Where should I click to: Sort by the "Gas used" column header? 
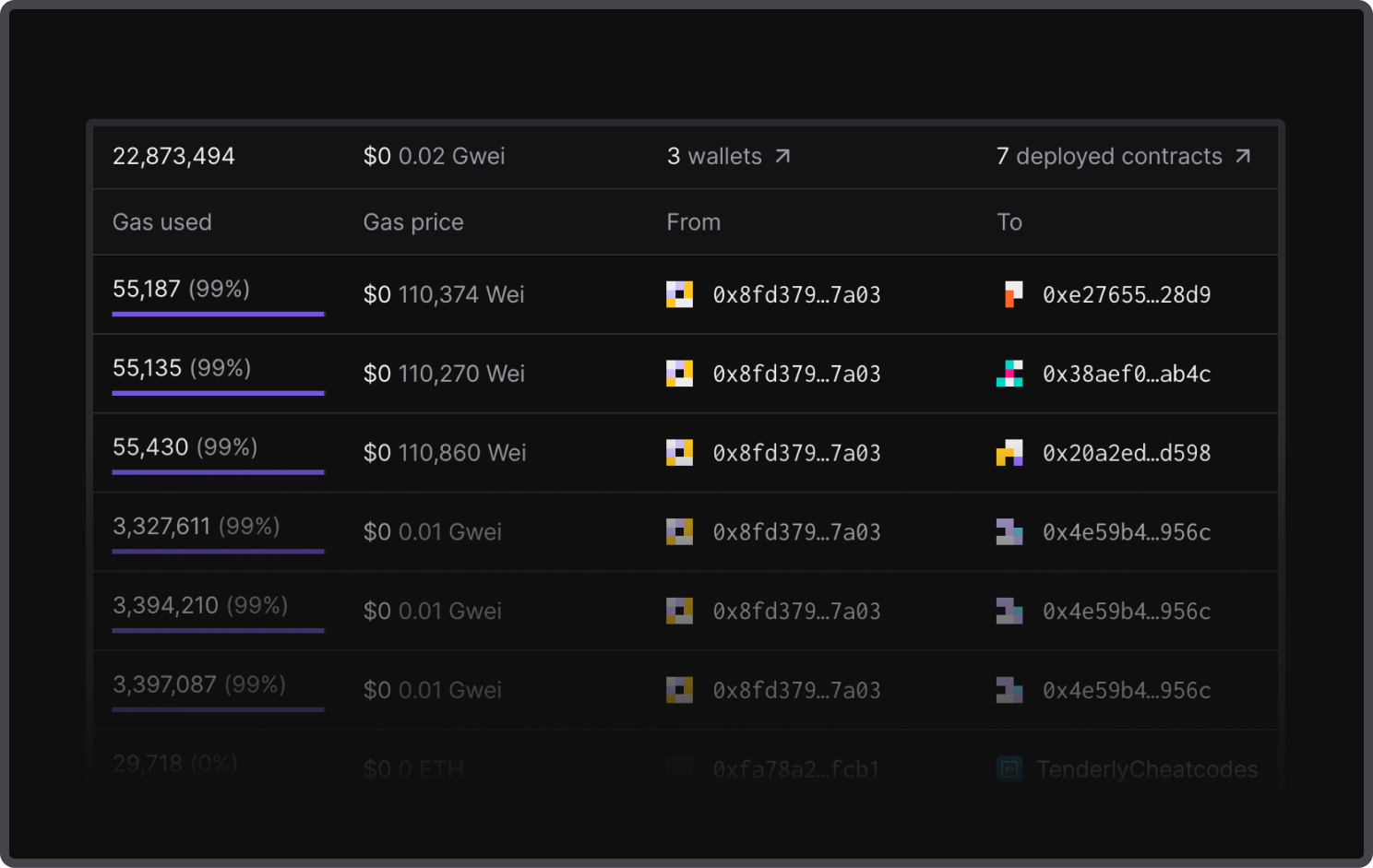pos(162,222)
